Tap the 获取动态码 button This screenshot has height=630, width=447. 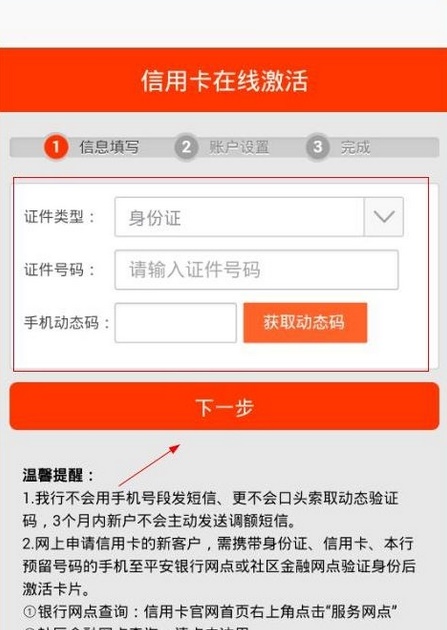coord(305,323)
